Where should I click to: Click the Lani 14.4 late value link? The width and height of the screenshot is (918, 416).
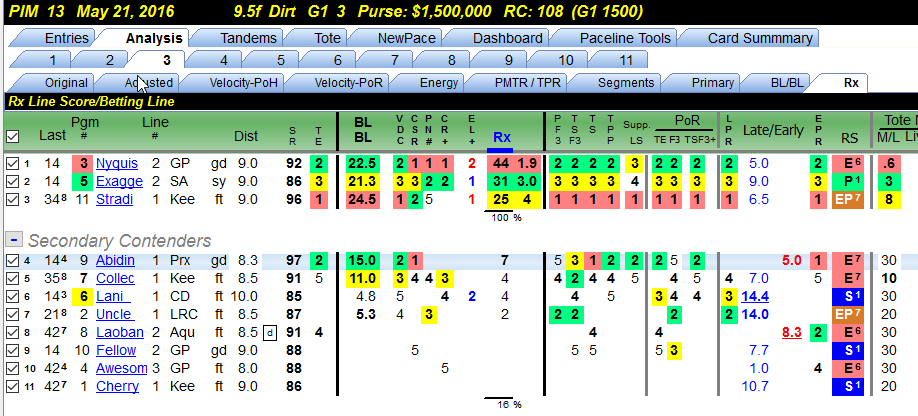(x=755, y=297)
